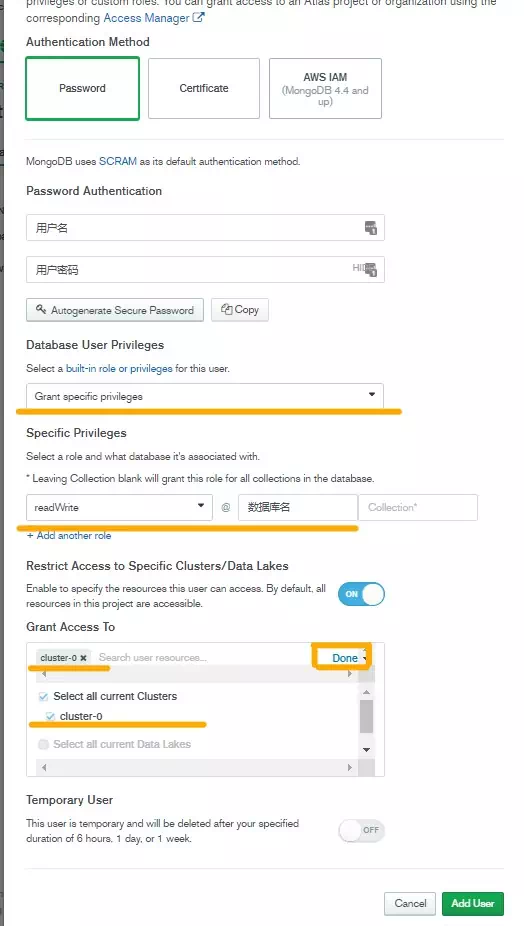This screenshot has width=524, height=926.
Task: Toggle Restrict Access switch off
Action: pos(361,594)
